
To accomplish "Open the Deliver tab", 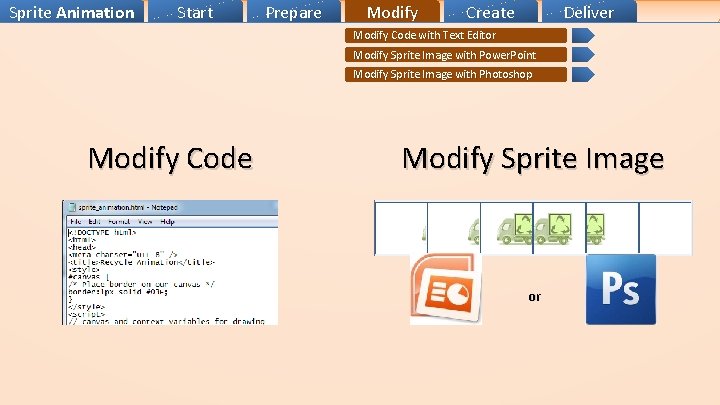I will coord(589,11).
